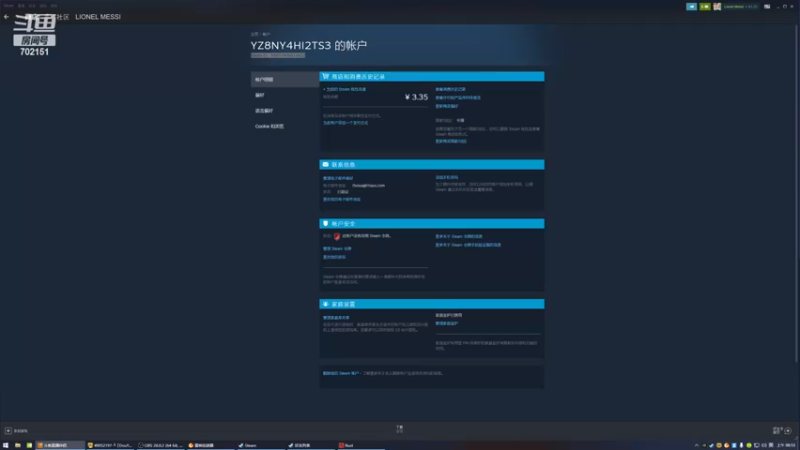This screenshot has height=450, width=800.
Task: Open the Windows Start menu
Action: [x=6, y=445]
